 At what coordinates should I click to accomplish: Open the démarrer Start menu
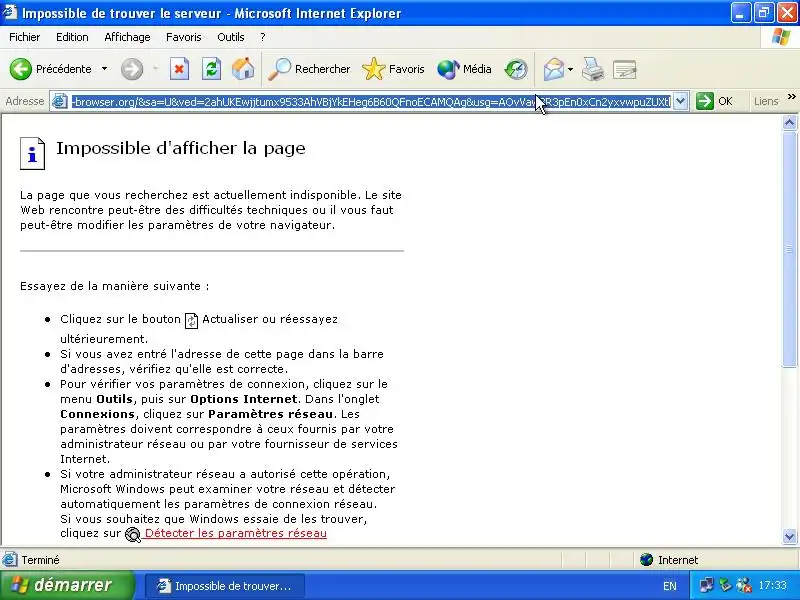(66, 585)
